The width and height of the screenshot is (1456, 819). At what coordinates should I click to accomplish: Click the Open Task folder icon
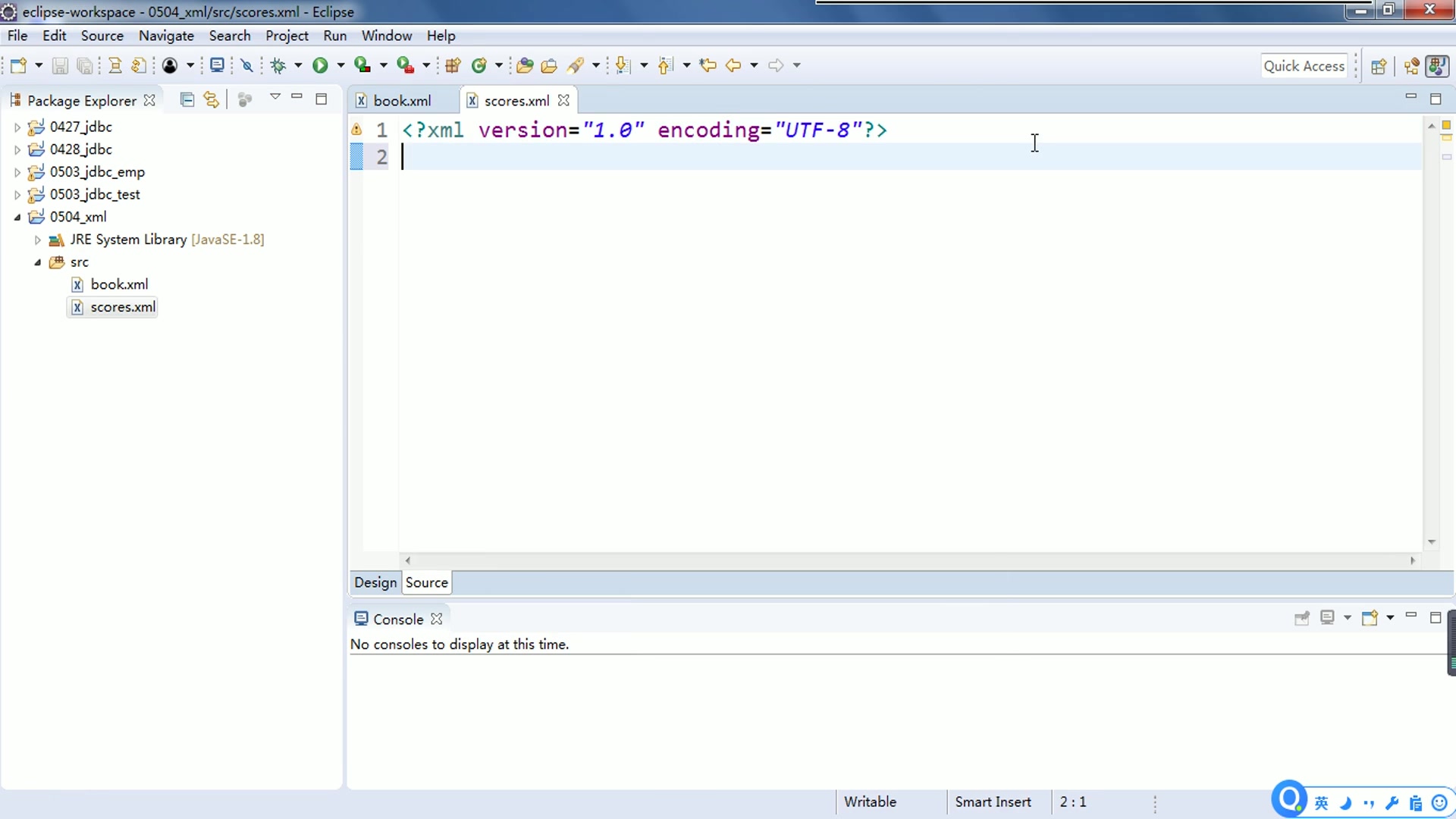point(549,65)
